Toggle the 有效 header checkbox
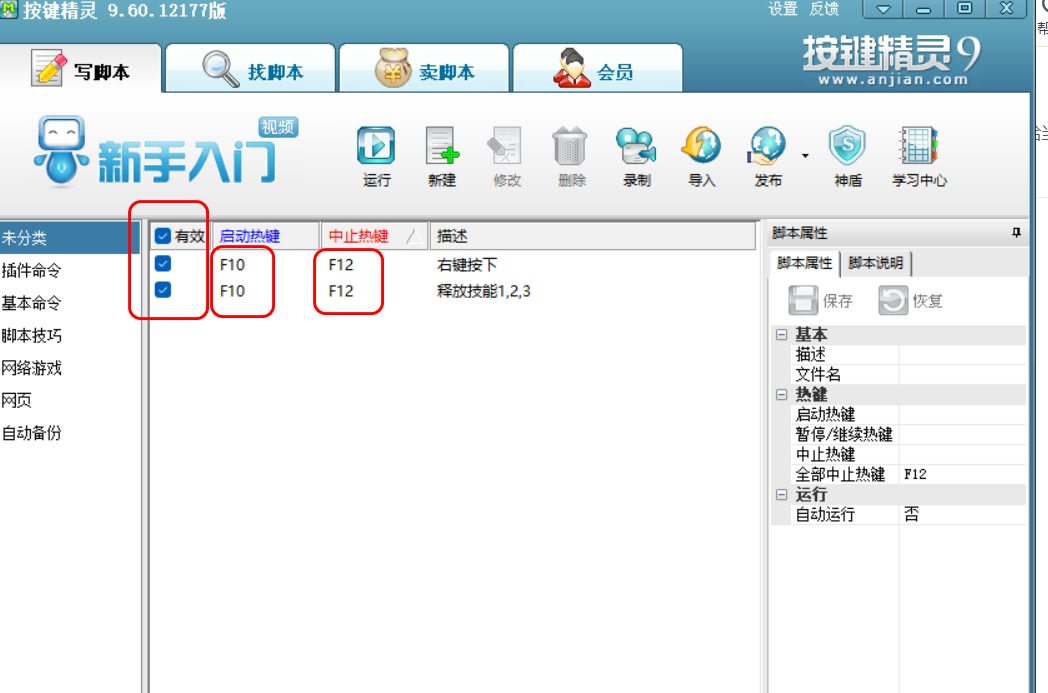 point(162,236)
